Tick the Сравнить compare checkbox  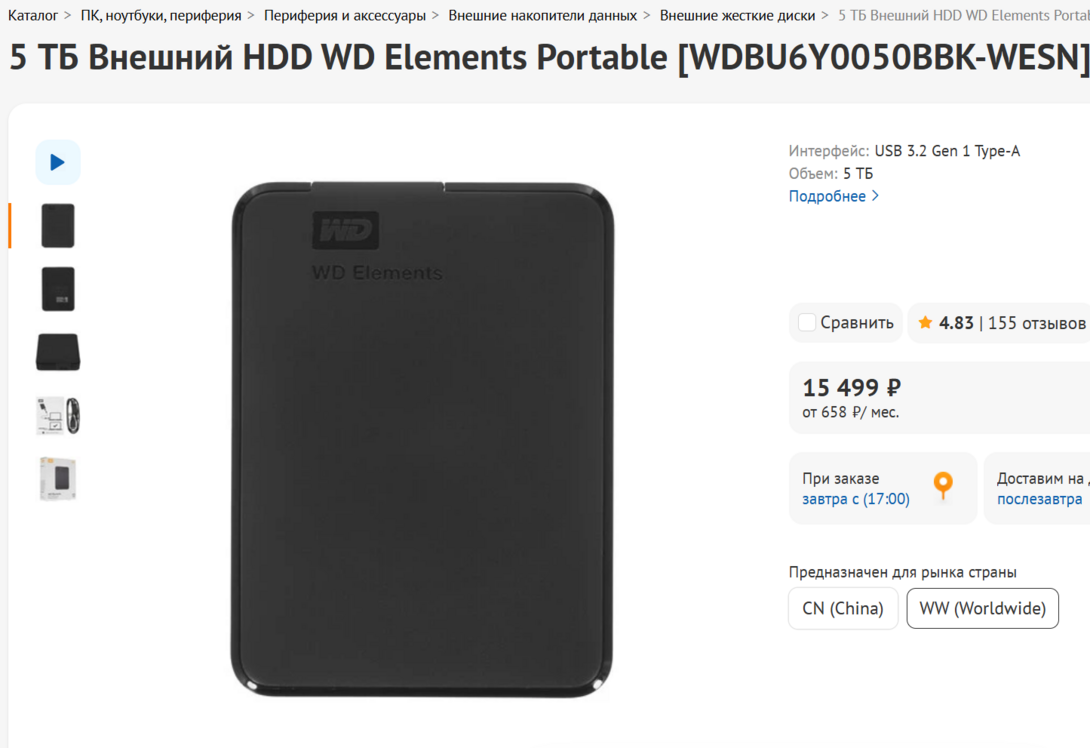coord(806,323)
